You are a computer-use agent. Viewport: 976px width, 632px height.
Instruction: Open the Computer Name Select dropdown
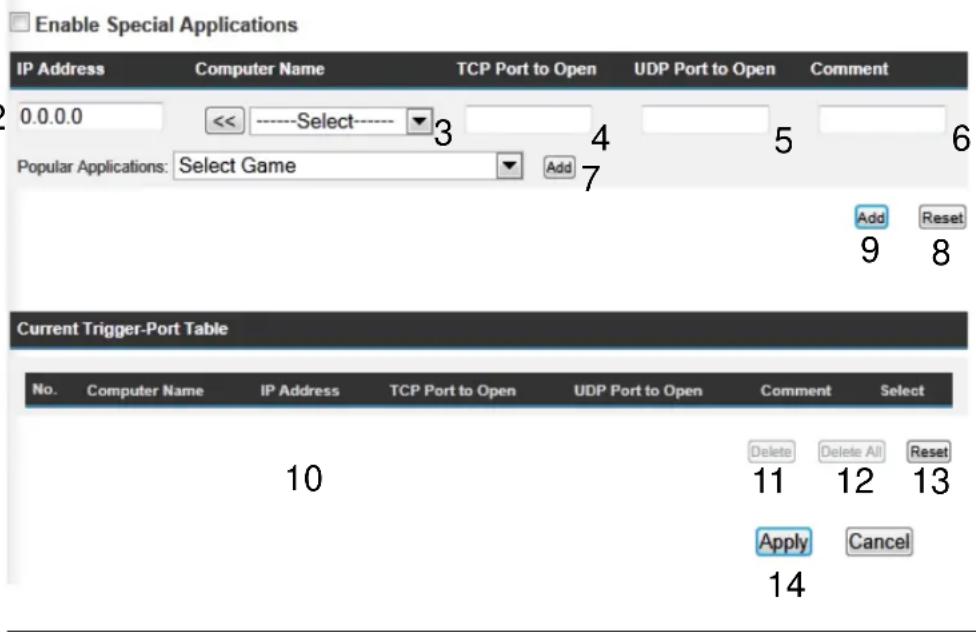(x=341, y=121)
